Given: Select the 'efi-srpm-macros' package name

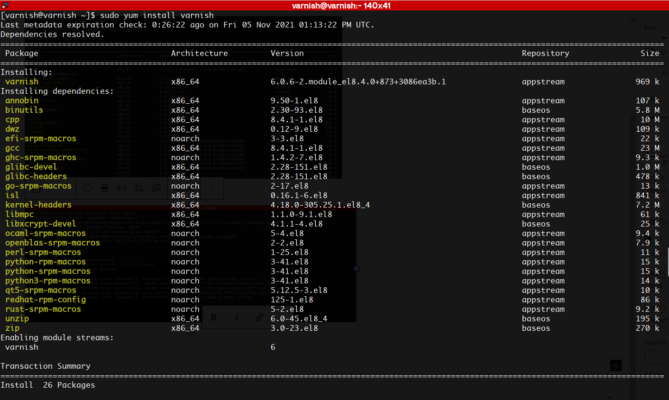Looking at the screenshot, I should (x=41, y=139).
